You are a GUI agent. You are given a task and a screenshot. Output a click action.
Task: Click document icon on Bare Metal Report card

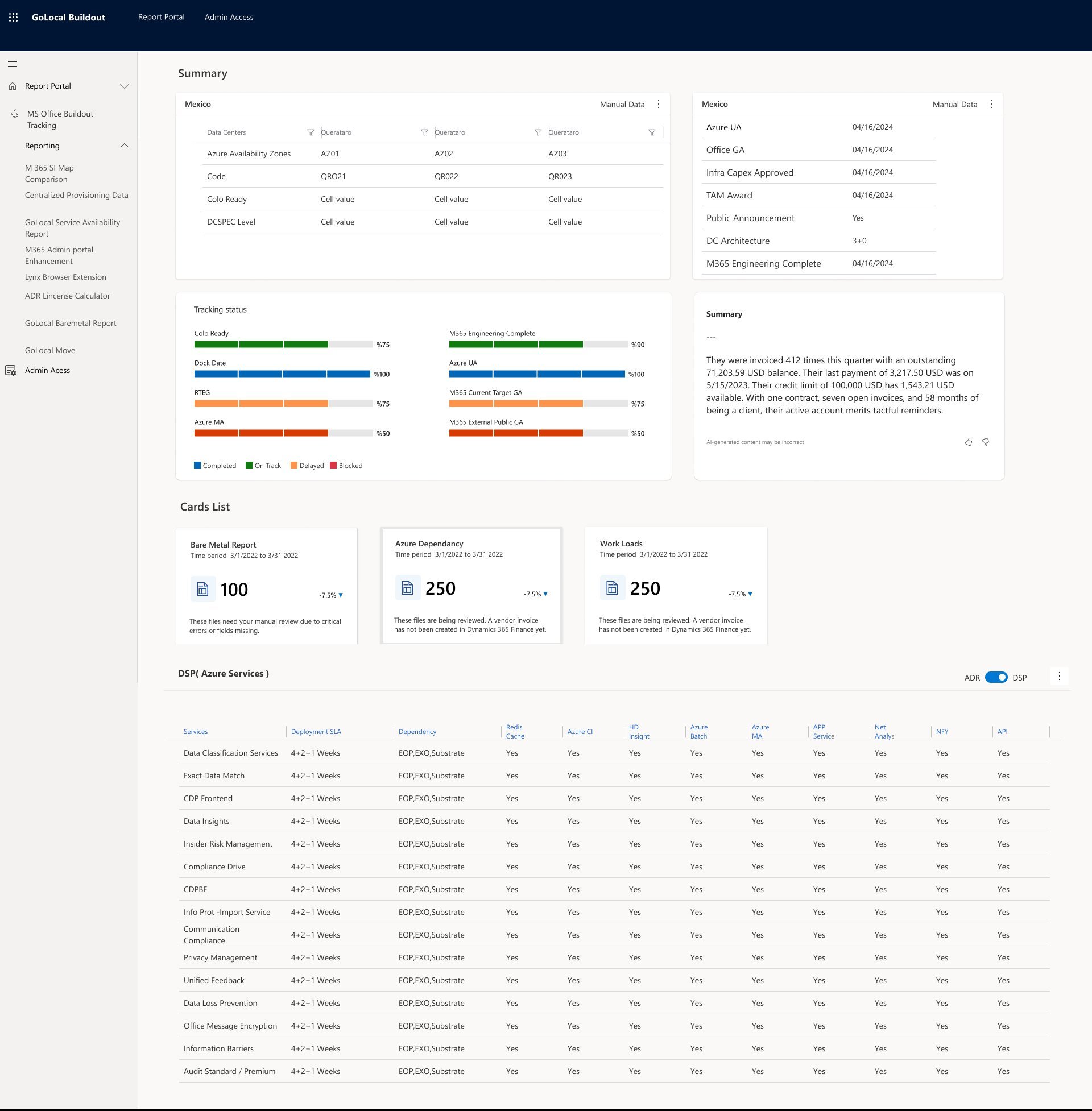pyautogui.click(x=202, y=588)
